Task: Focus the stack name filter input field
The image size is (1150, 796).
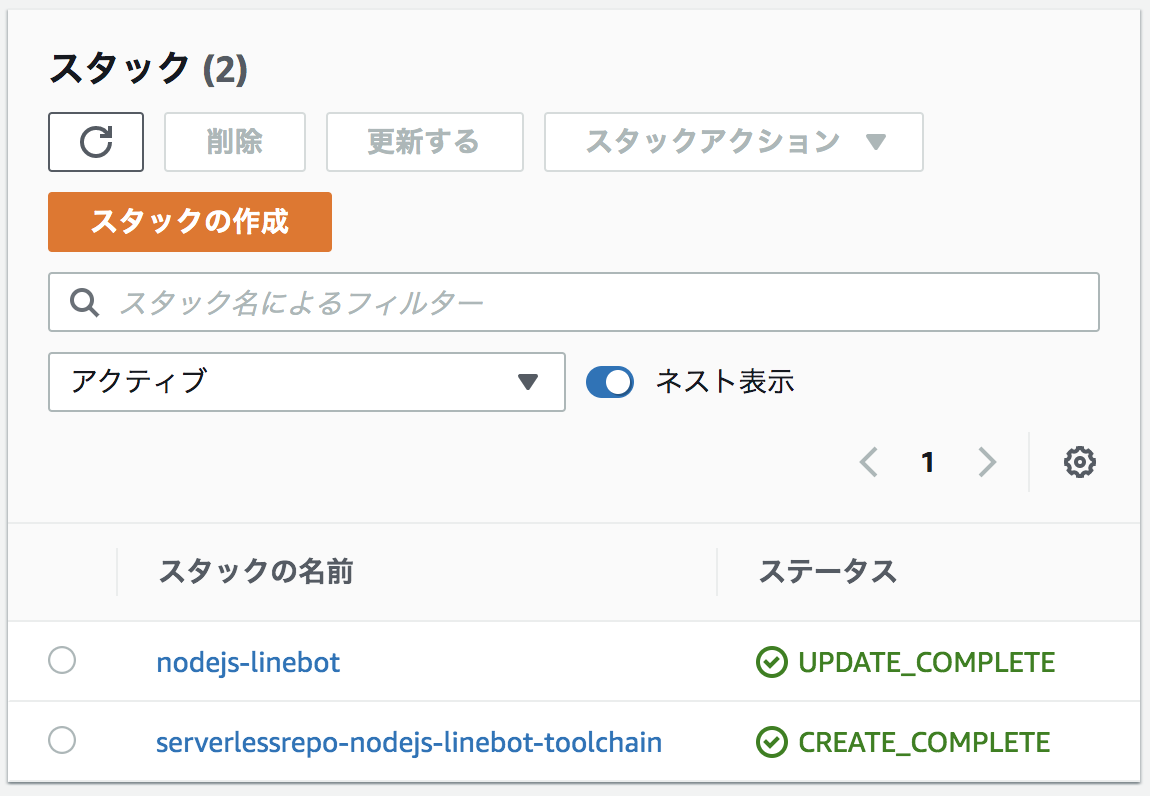Action: click(x=600, y=302)
